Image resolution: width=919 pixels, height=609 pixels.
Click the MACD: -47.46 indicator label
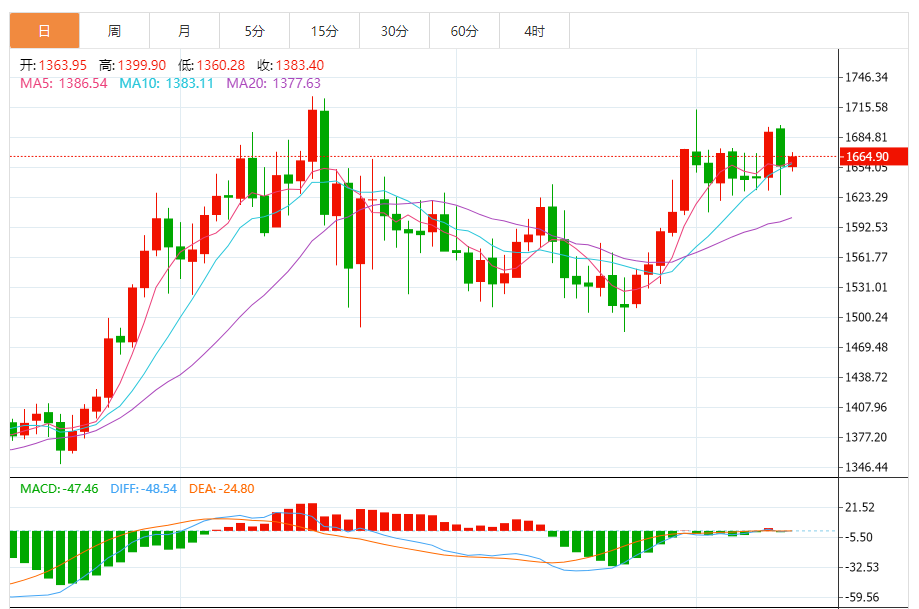(59, 488)
